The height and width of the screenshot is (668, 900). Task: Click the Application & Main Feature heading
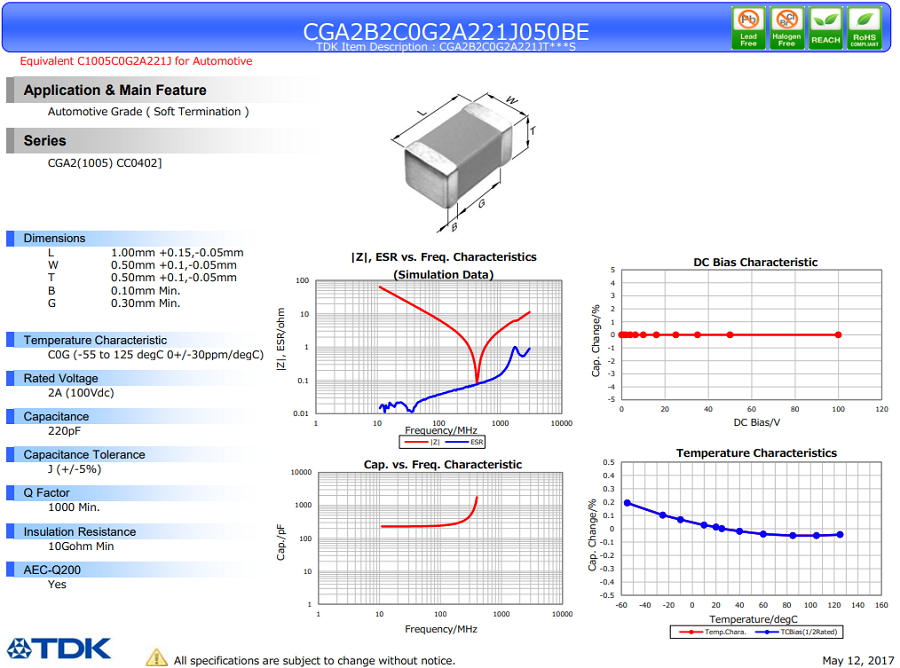115,90
